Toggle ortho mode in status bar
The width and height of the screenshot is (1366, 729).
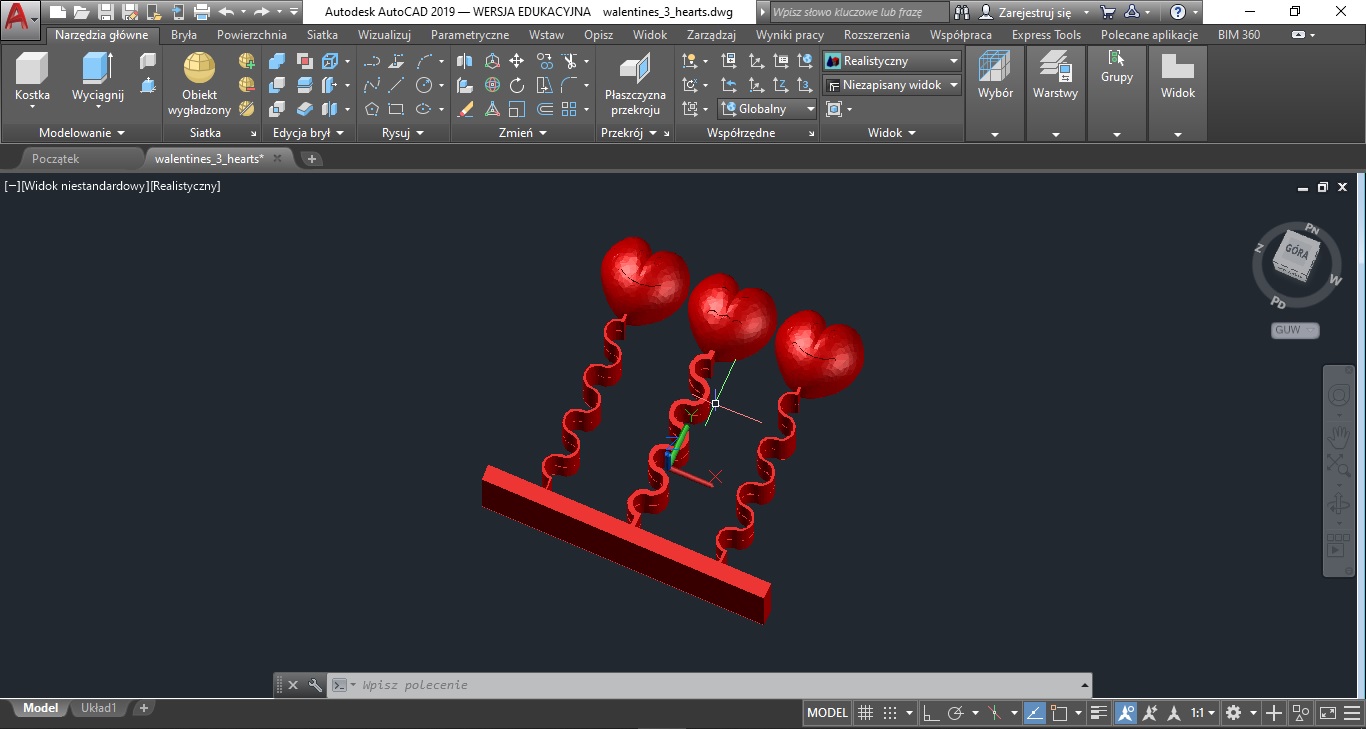pyautogui.click(x=930, y=713)
